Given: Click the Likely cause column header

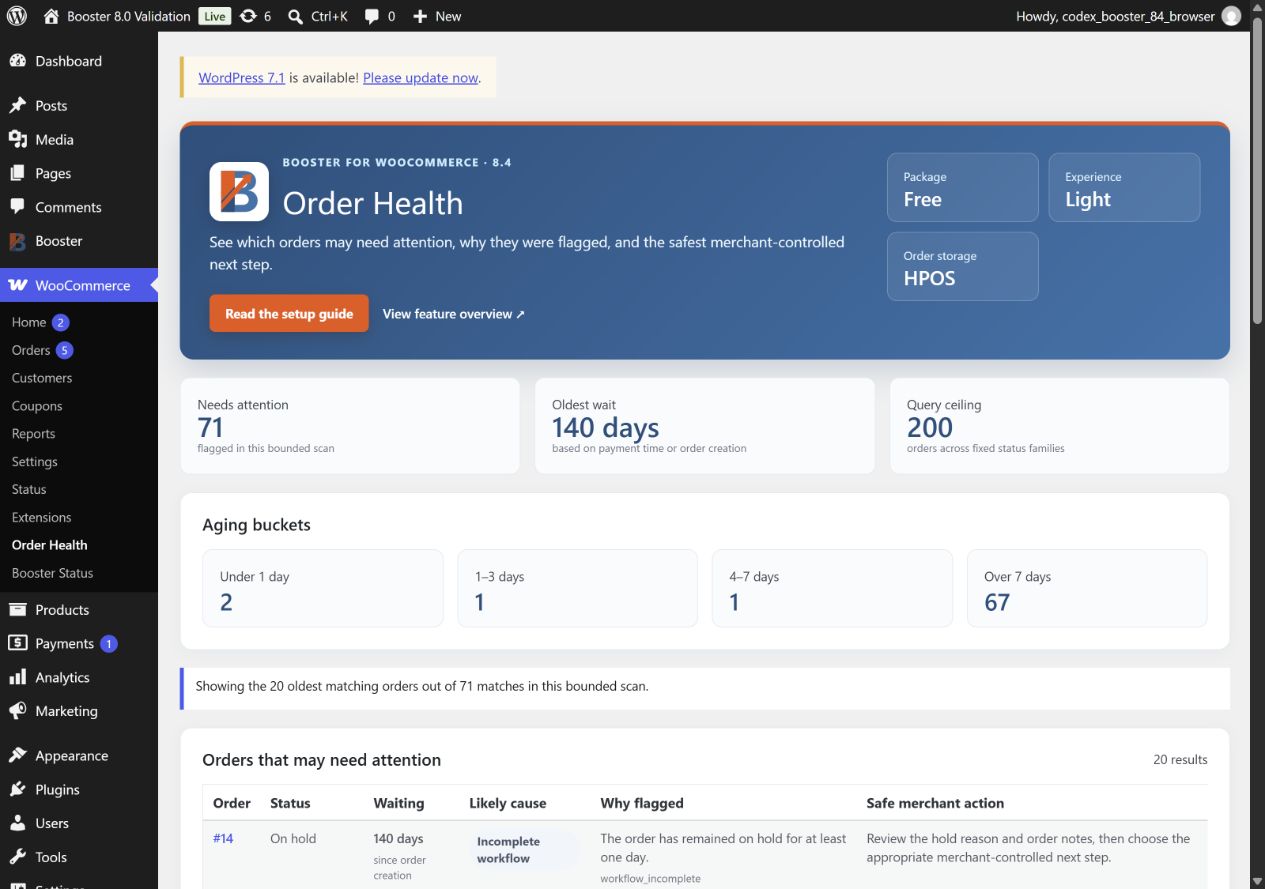Looking at the screenshot, I should pos(508,803).
